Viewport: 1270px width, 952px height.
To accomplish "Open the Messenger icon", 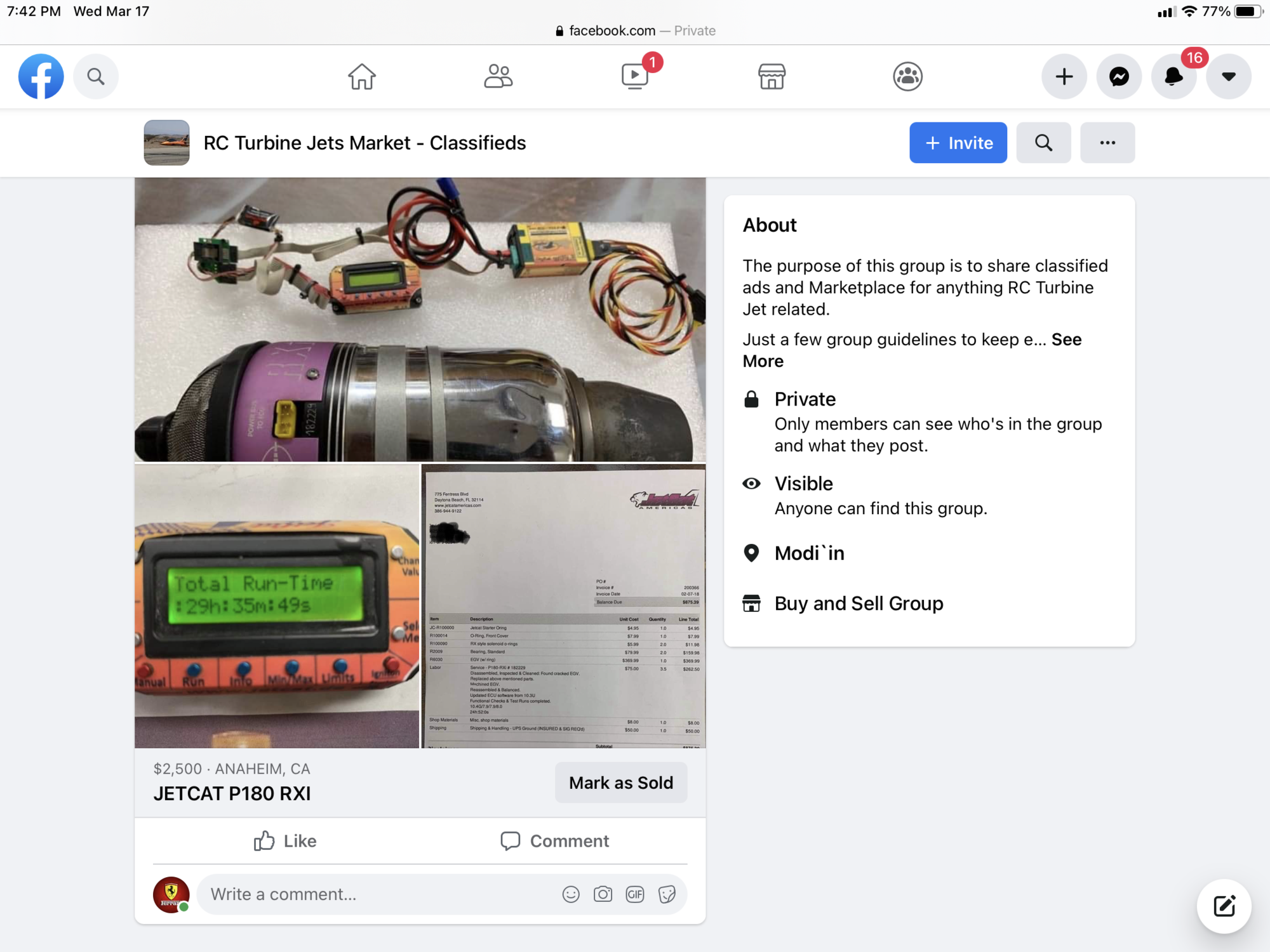I will (x=1119, y=77).
